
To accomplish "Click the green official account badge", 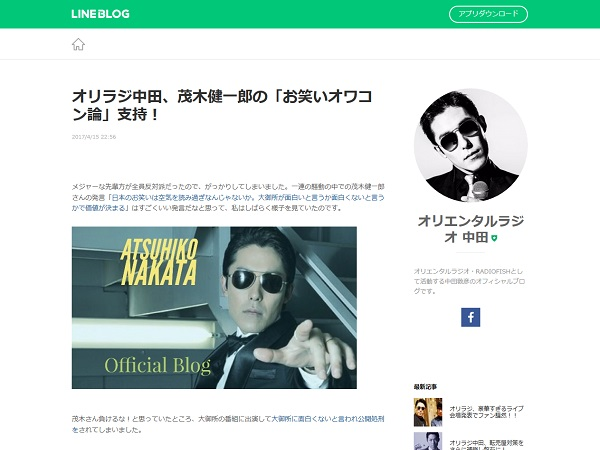I will pyautogui.click(x=494, y=238).
